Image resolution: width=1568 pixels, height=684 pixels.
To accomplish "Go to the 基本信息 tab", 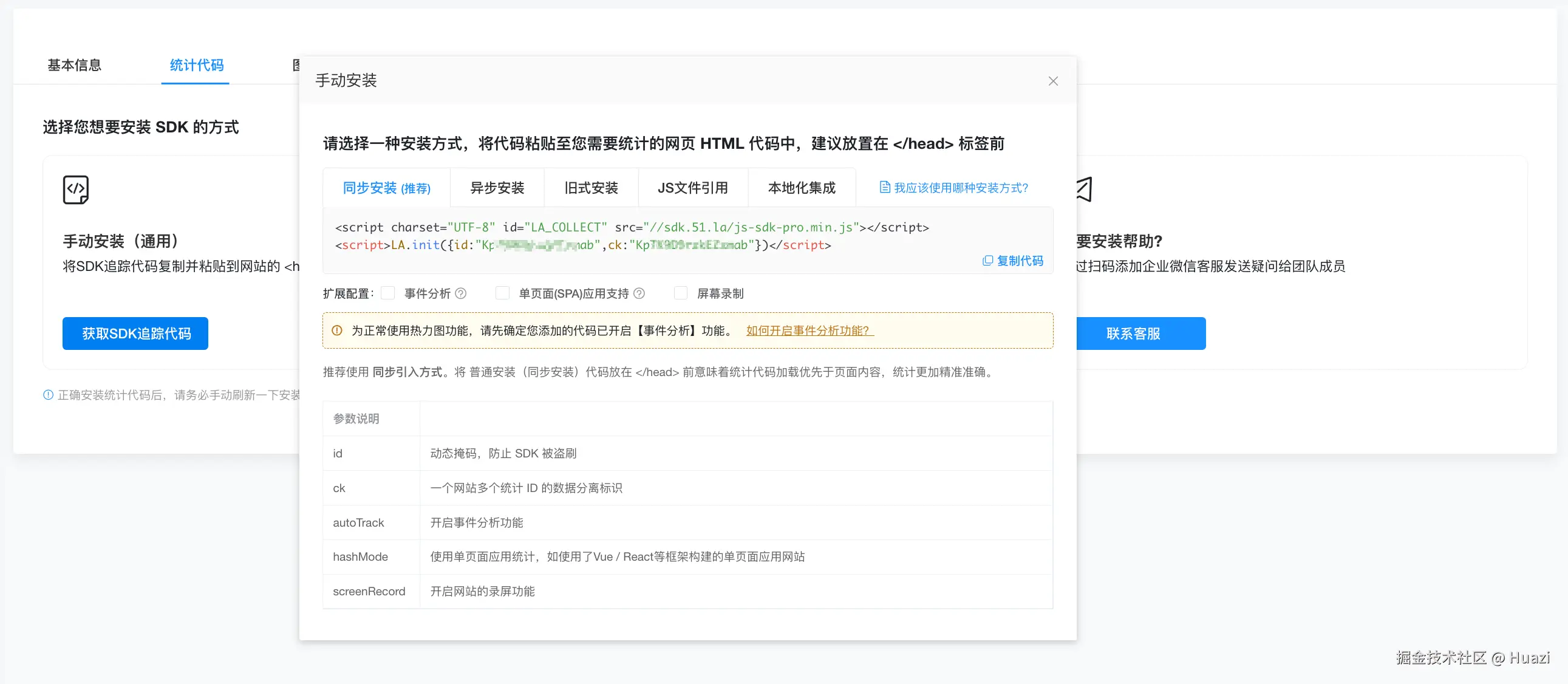I will pyautogui.click(x=74, y=65).
